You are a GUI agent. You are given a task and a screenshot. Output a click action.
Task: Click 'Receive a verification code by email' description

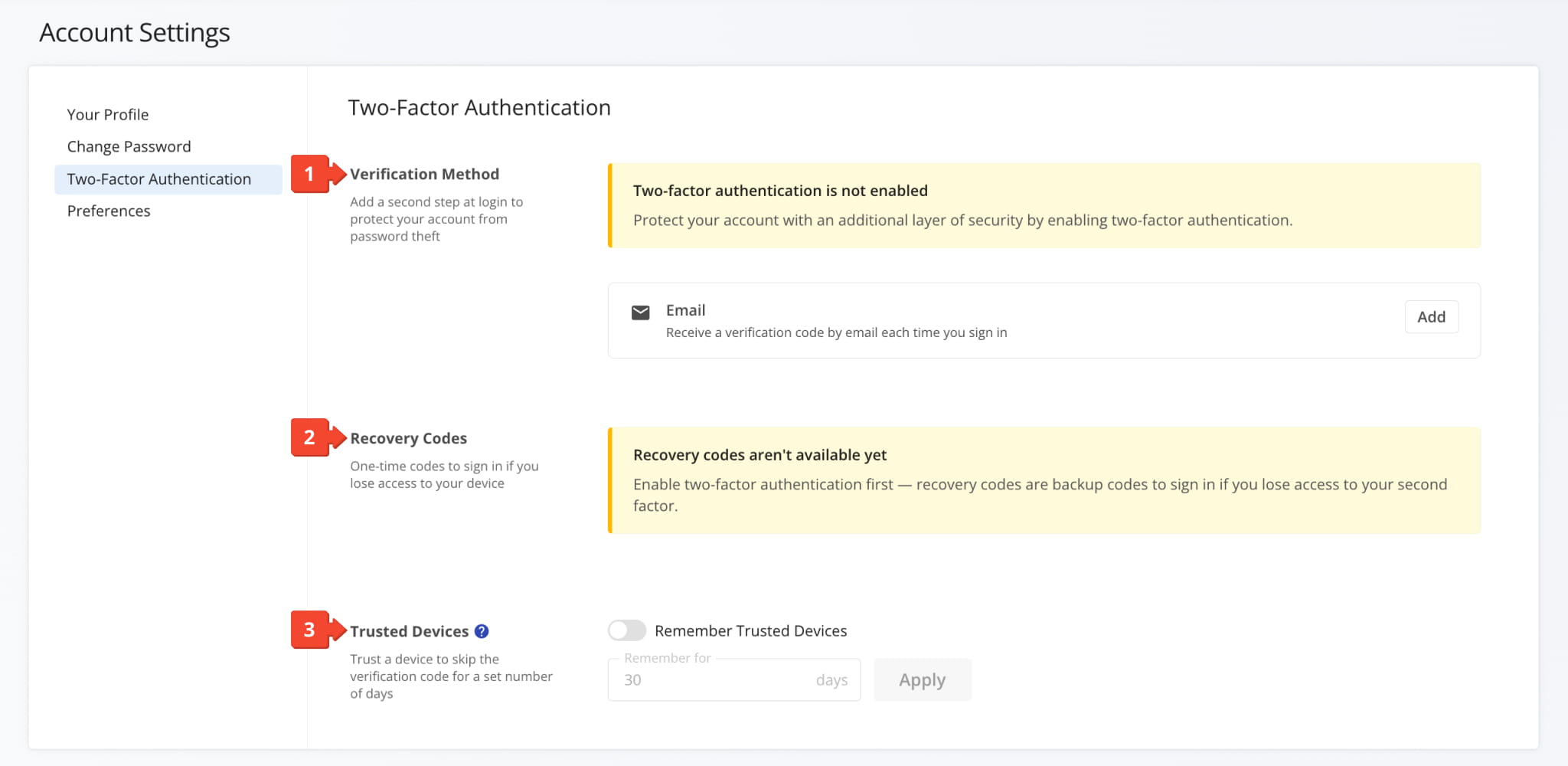[836, 332]
